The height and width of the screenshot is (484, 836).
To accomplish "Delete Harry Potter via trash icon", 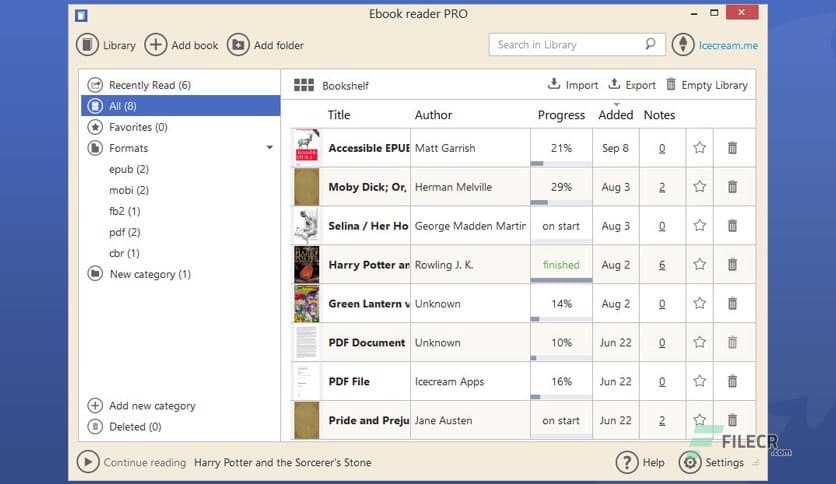I will [733, 264].
